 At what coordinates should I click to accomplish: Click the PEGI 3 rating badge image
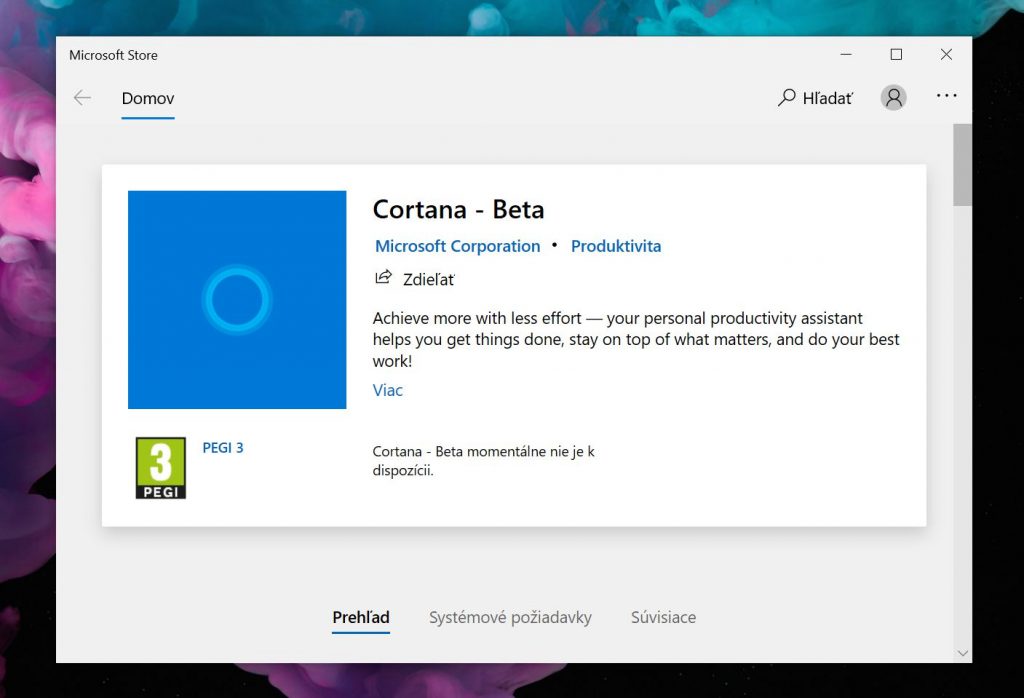click(161, 468)
